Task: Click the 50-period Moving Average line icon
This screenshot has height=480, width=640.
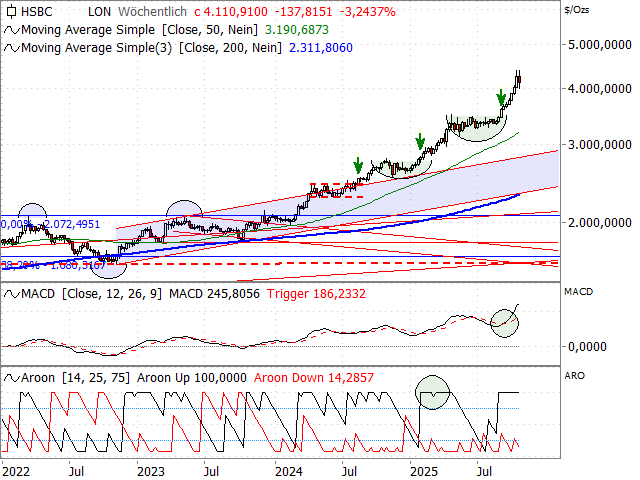Action: point(11,30)
